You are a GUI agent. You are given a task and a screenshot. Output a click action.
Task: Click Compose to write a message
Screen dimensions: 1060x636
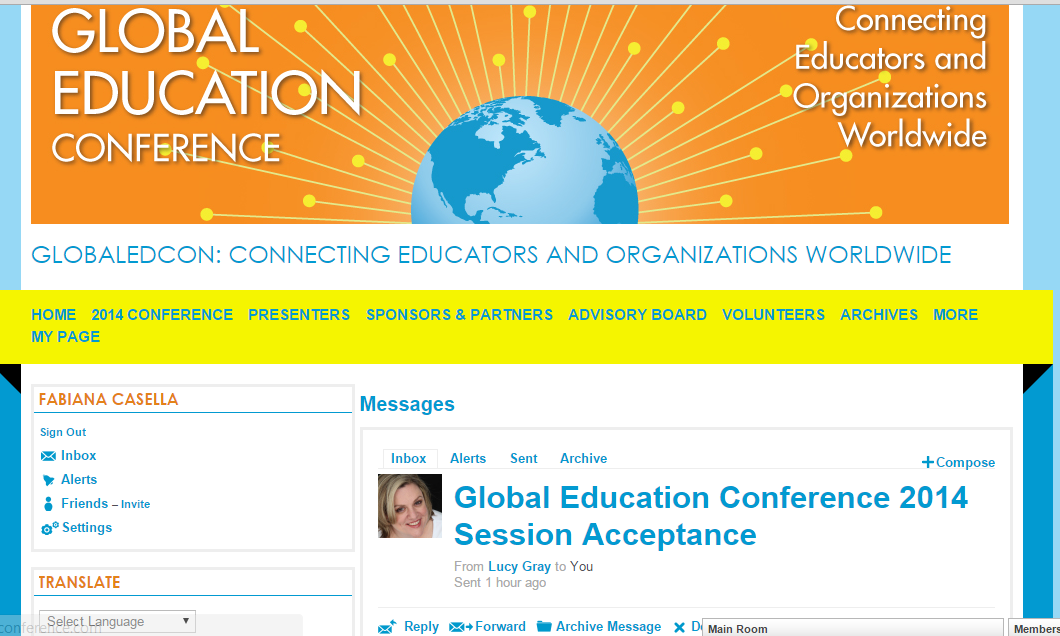965,462
